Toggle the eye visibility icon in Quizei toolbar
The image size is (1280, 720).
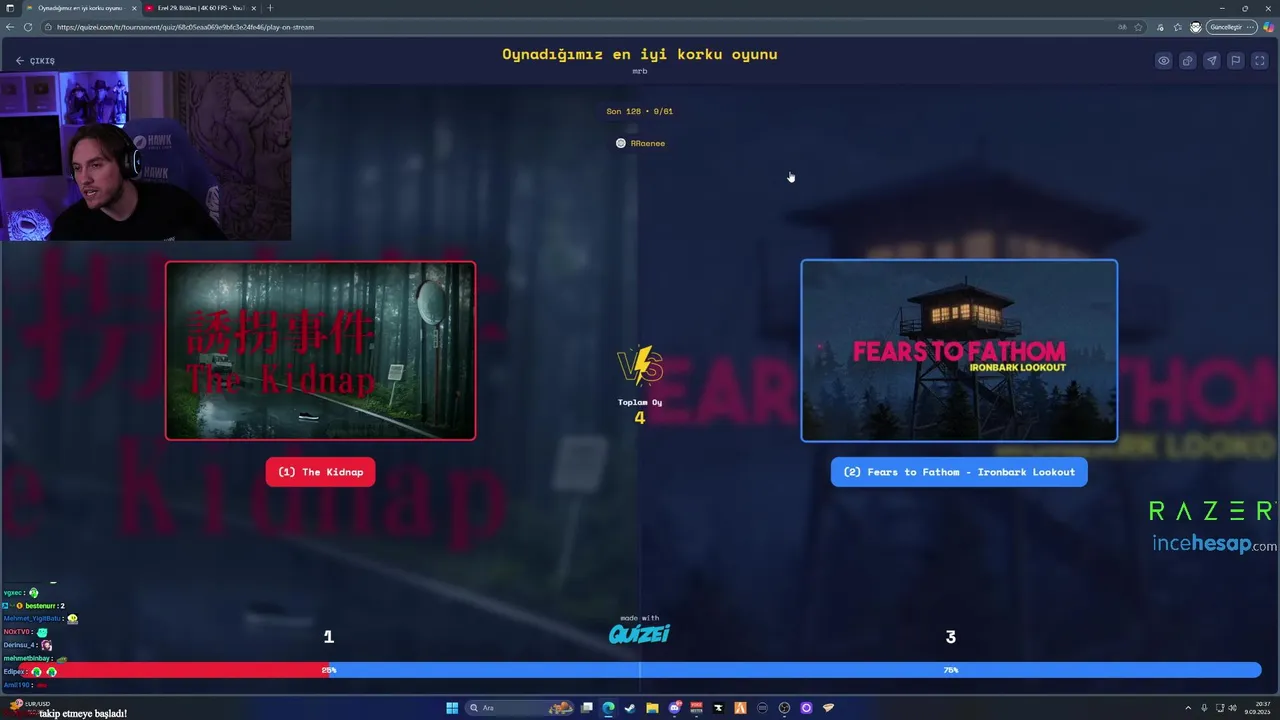[1164, 61]
